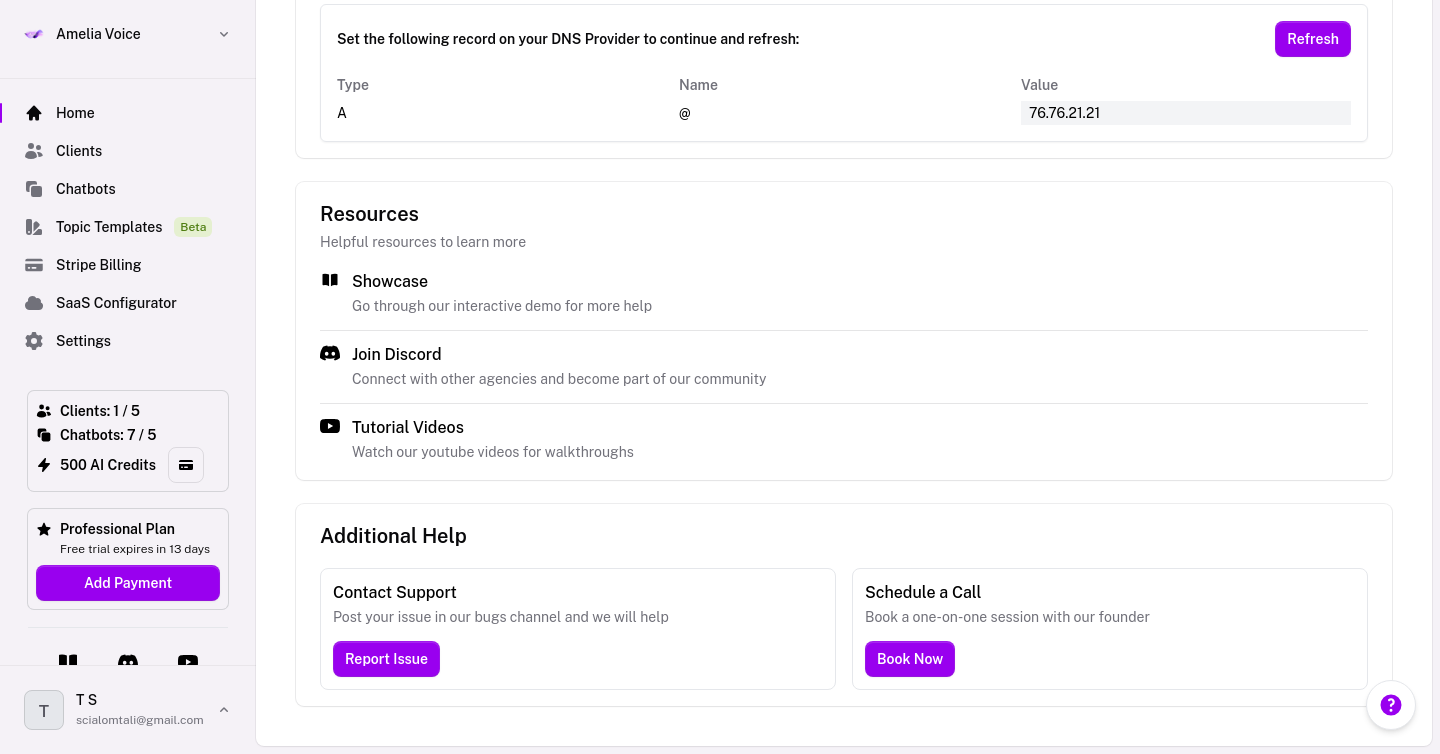Click the credit card icon beside AI Credits
Image resolution: width=1440 pixels, height=754 pixels.
[186, 465]
